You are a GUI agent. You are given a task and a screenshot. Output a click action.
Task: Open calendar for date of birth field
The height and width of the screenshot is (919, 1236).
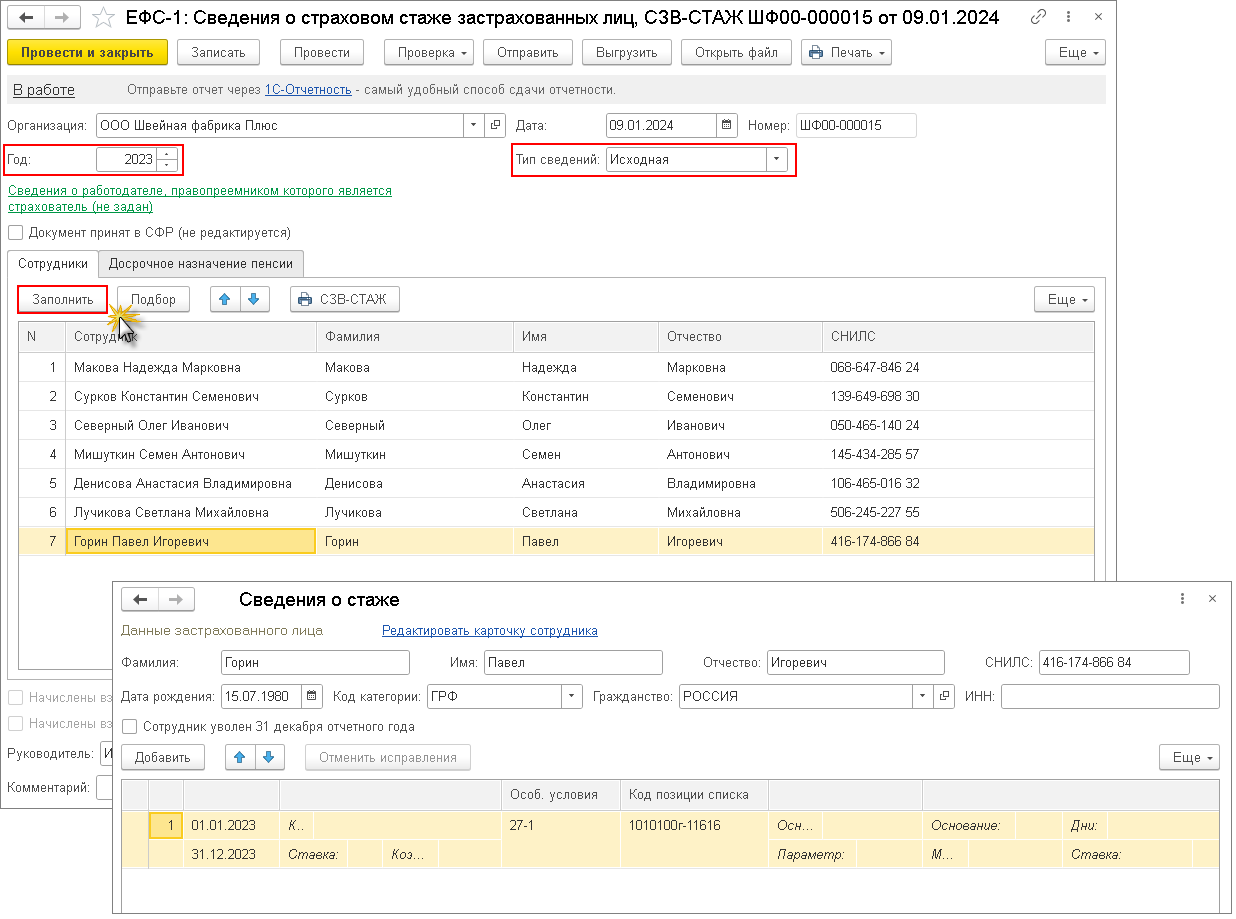pos(312,696)
